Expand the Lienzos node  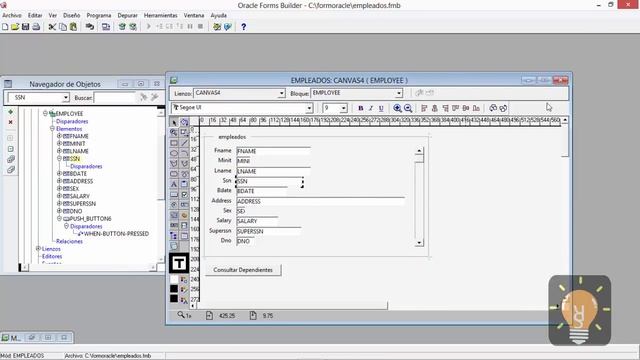tap(38, 249)
